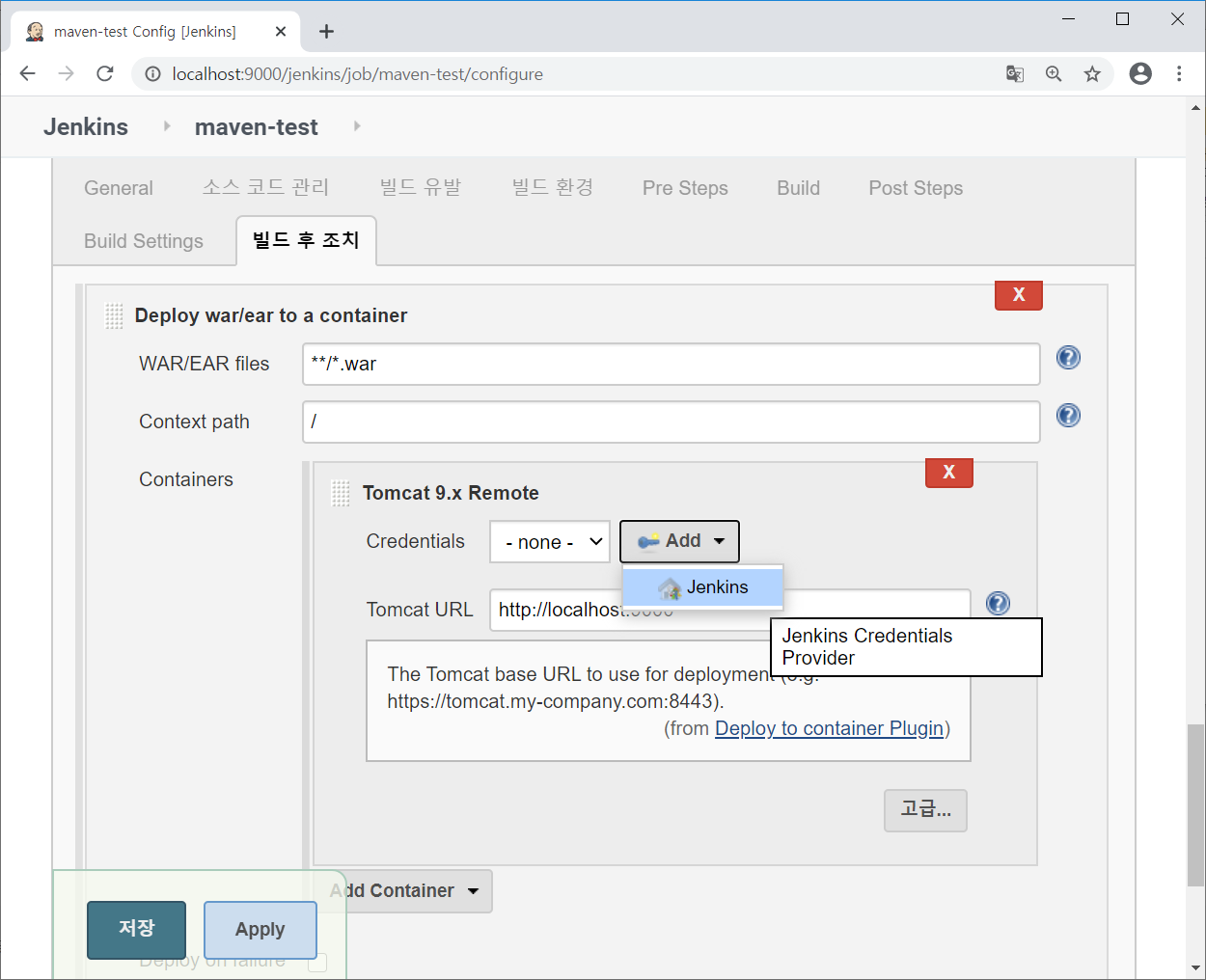
Task: Switch to the 빌드 유발 tab
Action: (421, 188)
